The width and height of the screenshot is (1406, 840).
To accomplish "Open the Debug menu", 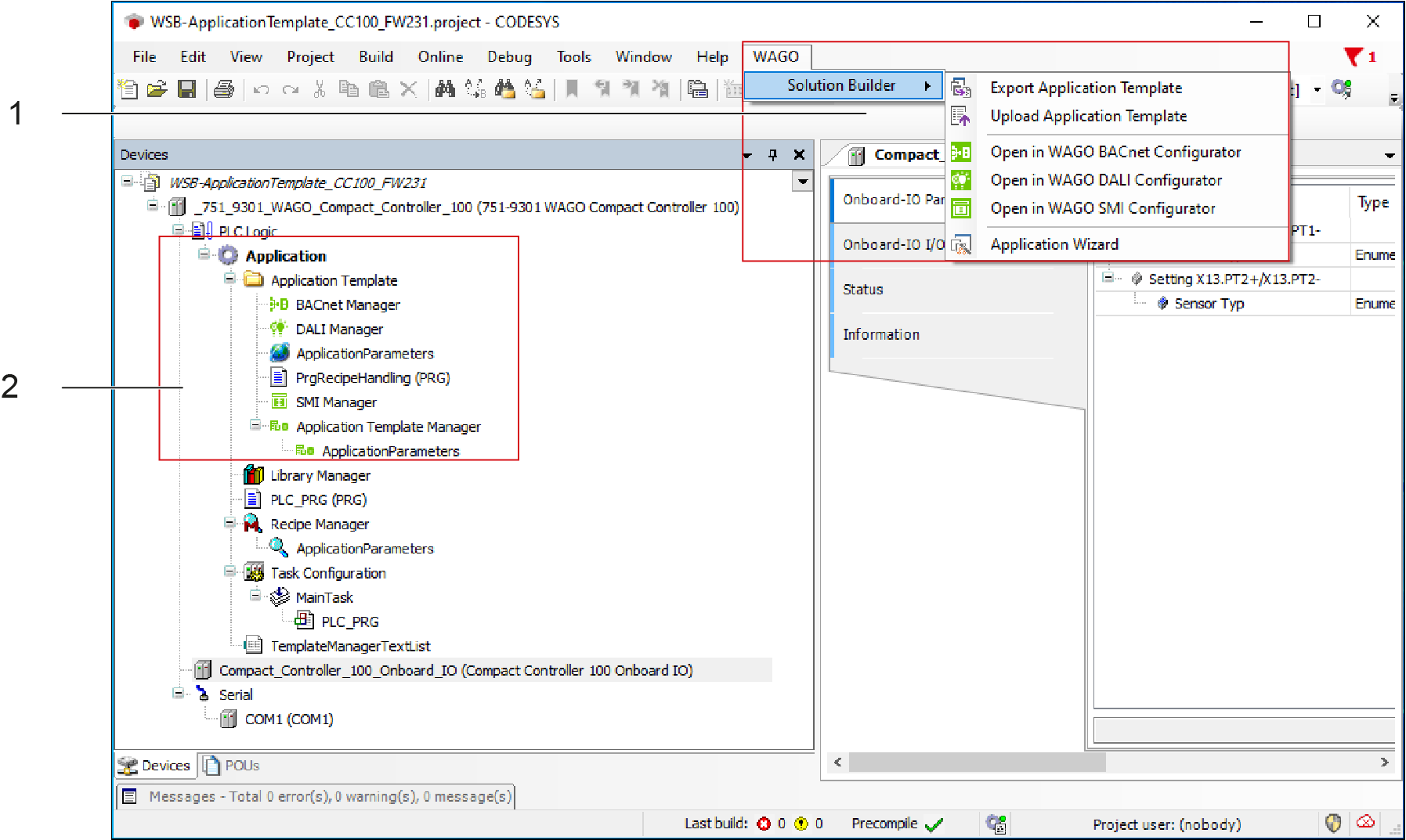I will click(509, 56).
